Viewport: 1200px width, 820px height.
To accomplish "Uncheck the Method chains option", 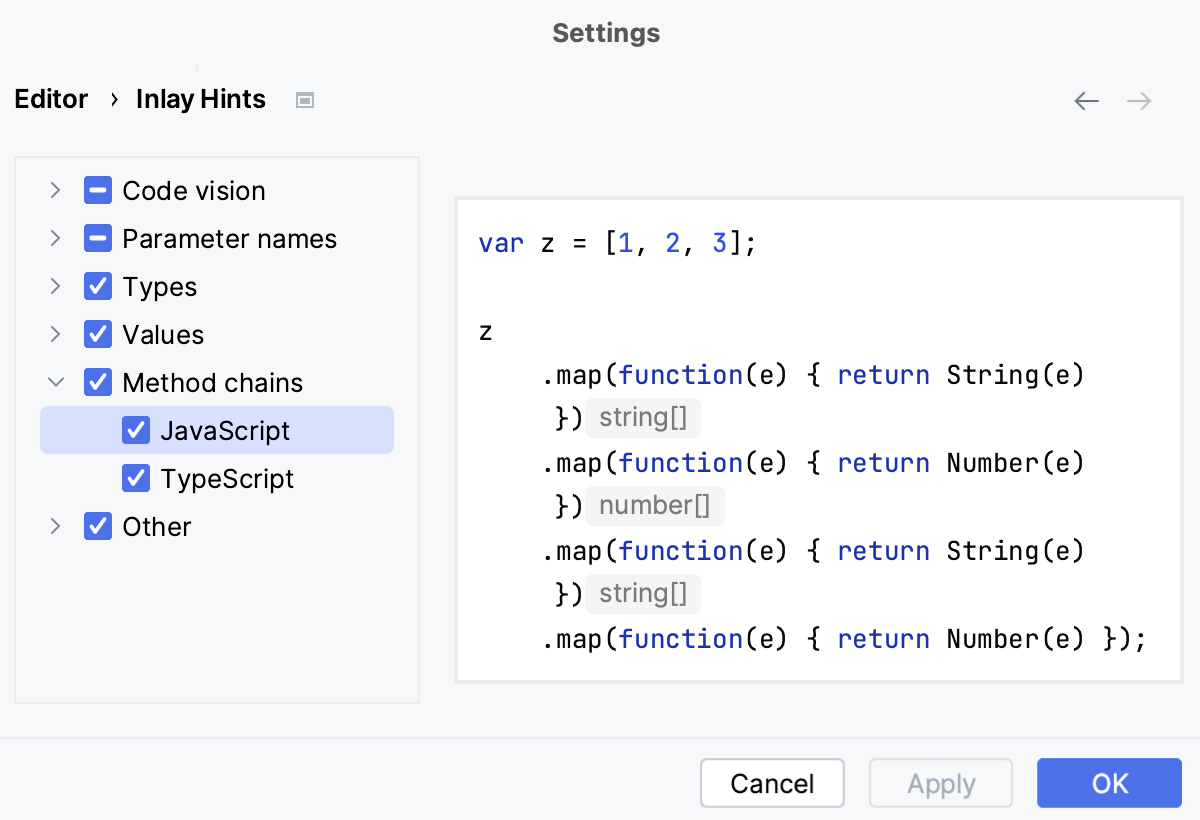I will pos(97,382).
